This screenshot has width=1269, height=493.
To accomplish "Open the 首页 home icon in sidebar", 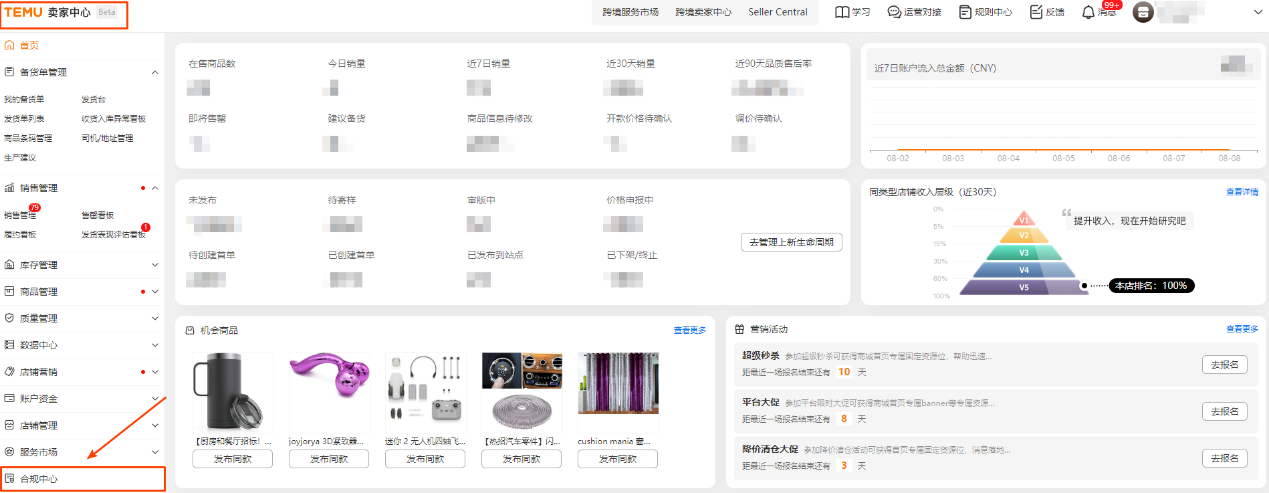I will click(9, 45).
